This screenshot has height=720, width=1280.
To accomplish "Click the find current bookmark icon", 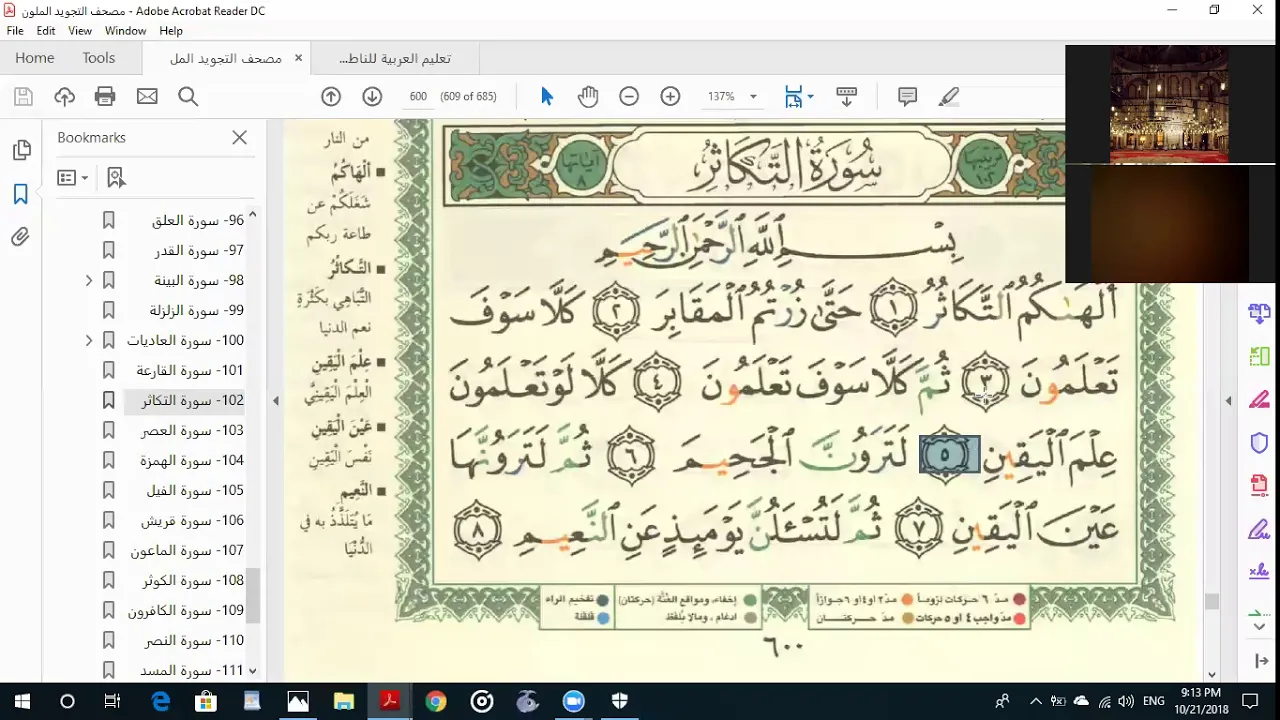I will pos(116,177).
